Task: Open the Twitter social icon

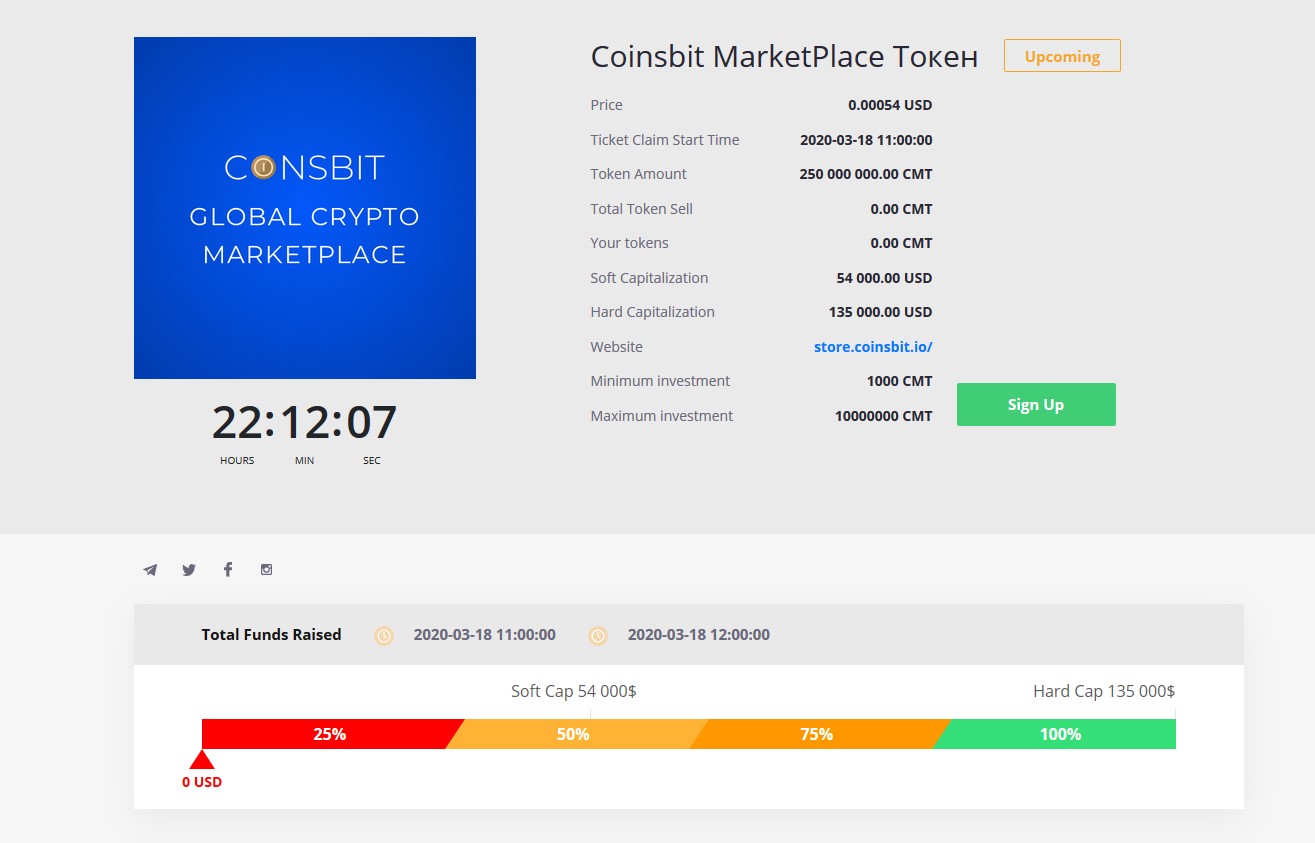Action: (x=189, y=570)
